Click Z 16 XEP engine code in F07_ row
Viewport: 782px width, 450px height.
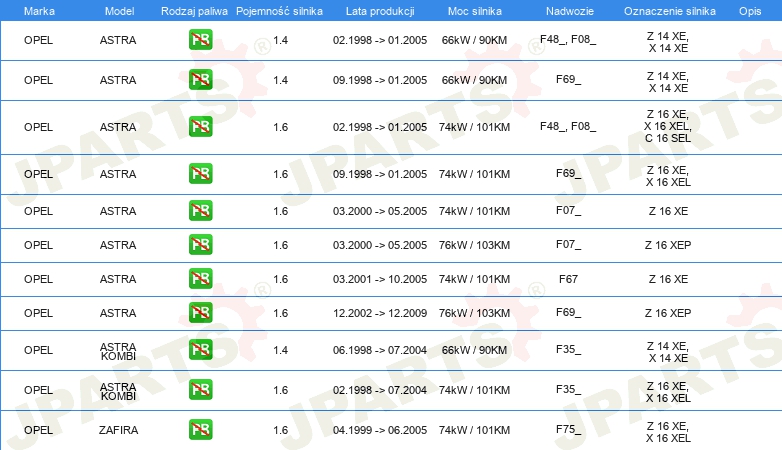pyautogui.click(x=668, y=245)
